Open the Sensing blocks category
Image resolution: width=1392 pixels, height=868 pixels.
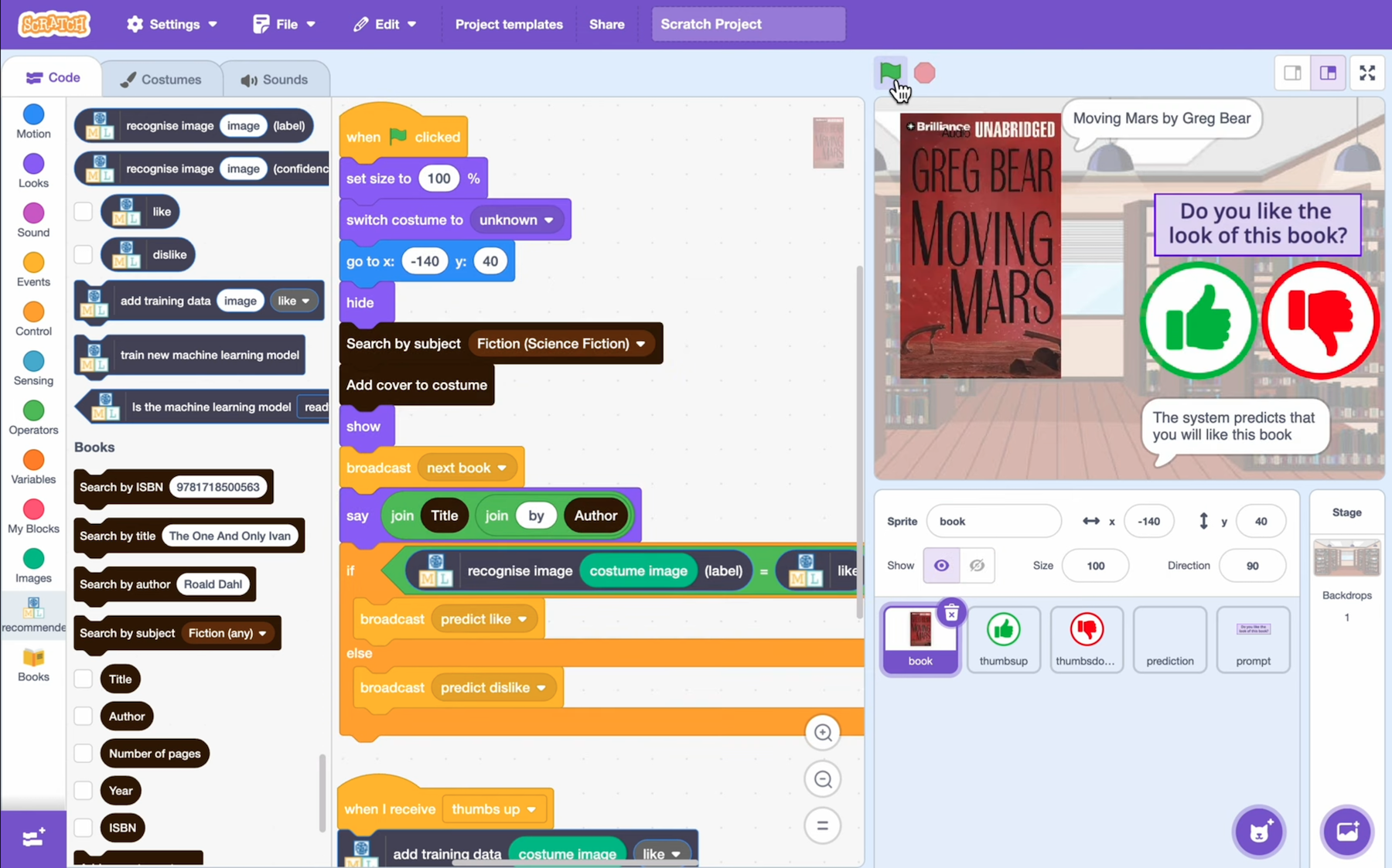(x=33, y=369)
